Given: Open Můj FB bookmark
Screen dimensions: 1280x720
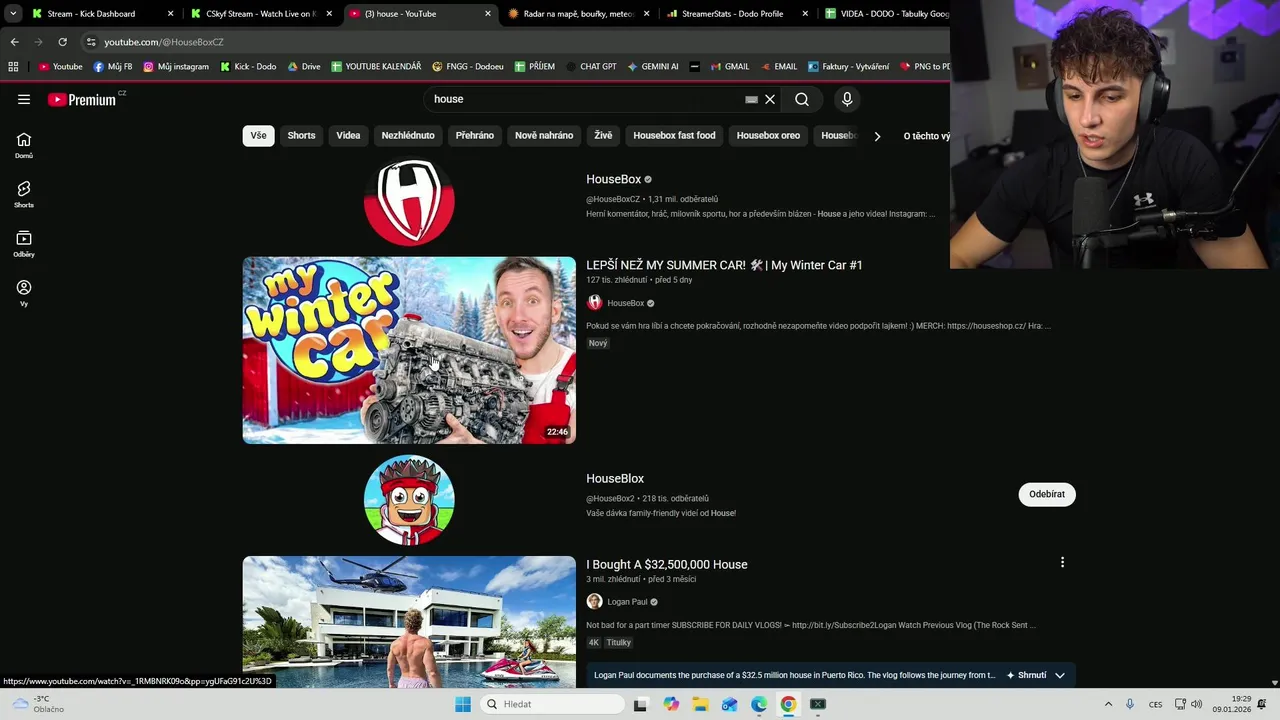Looking at the screenshot, I should click(x=113, y=66).
